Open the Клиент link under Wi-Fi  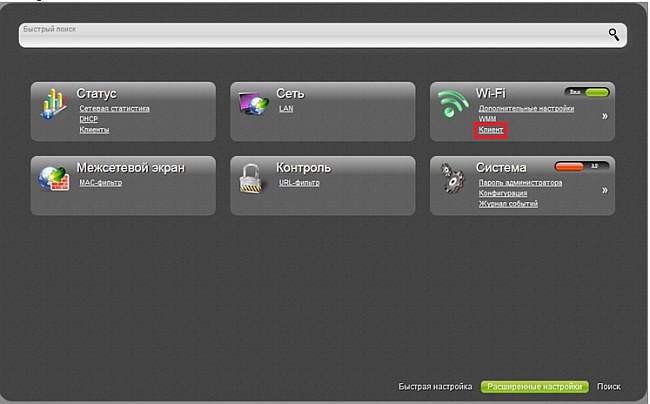pos(493,130)
